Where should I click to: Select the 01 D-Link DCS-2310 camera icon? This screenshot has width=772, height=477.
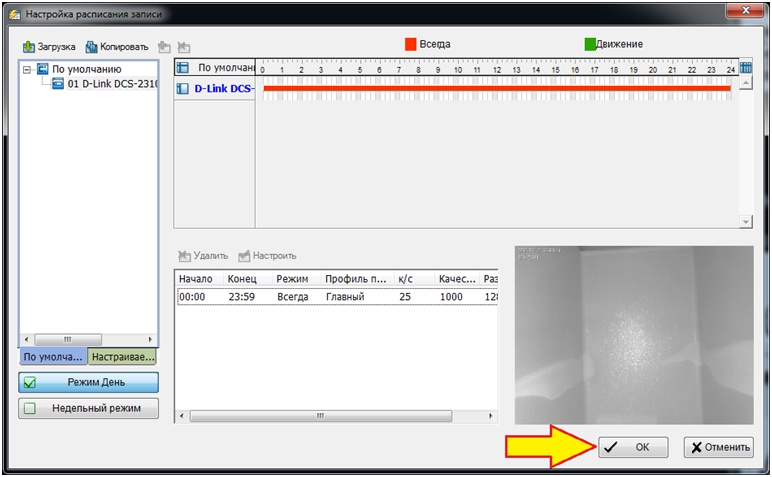[x=58, y=84]
